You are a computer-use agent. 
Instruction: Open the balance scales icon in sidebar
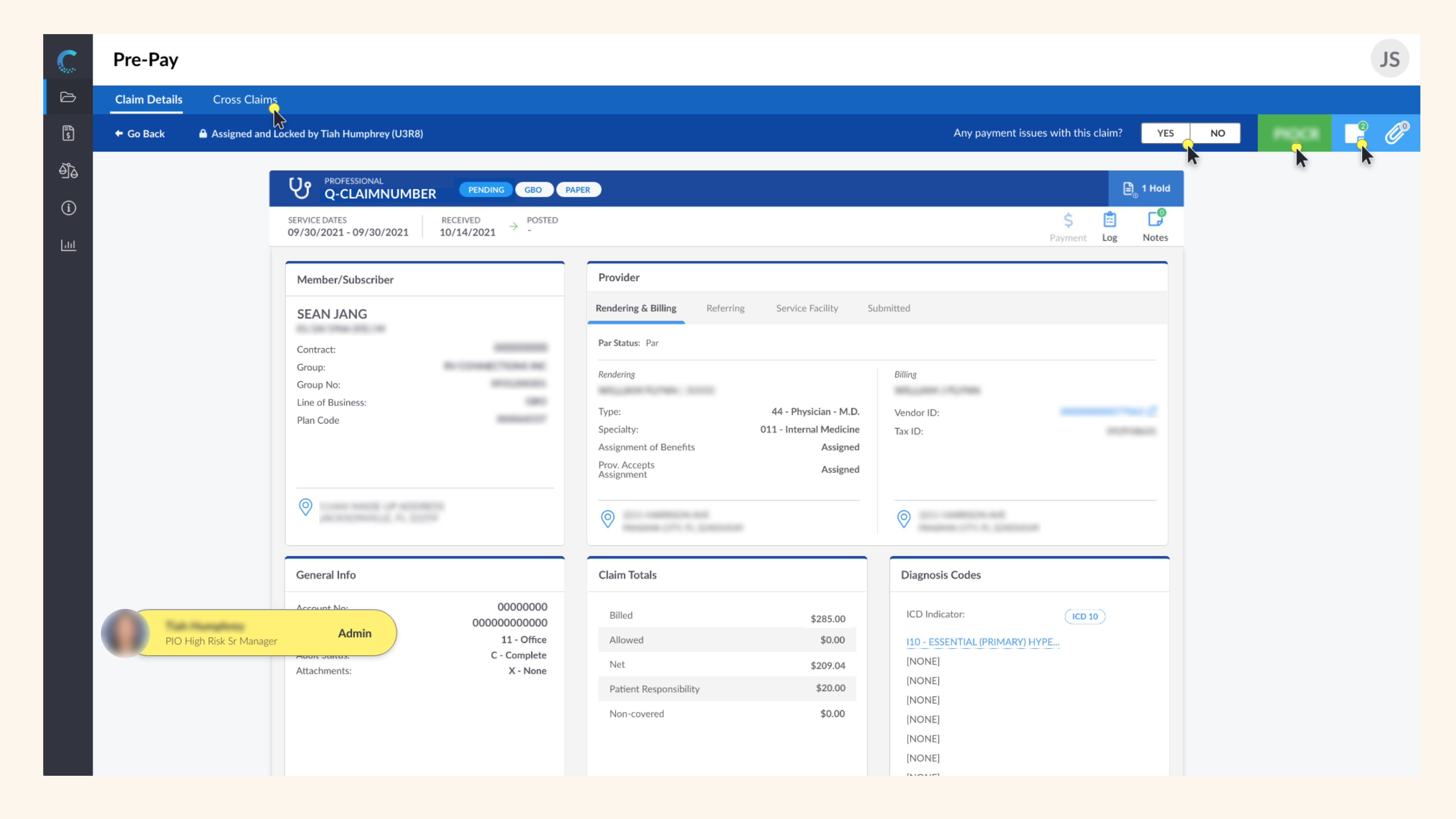pyautogui.click(x=68, y=171)
